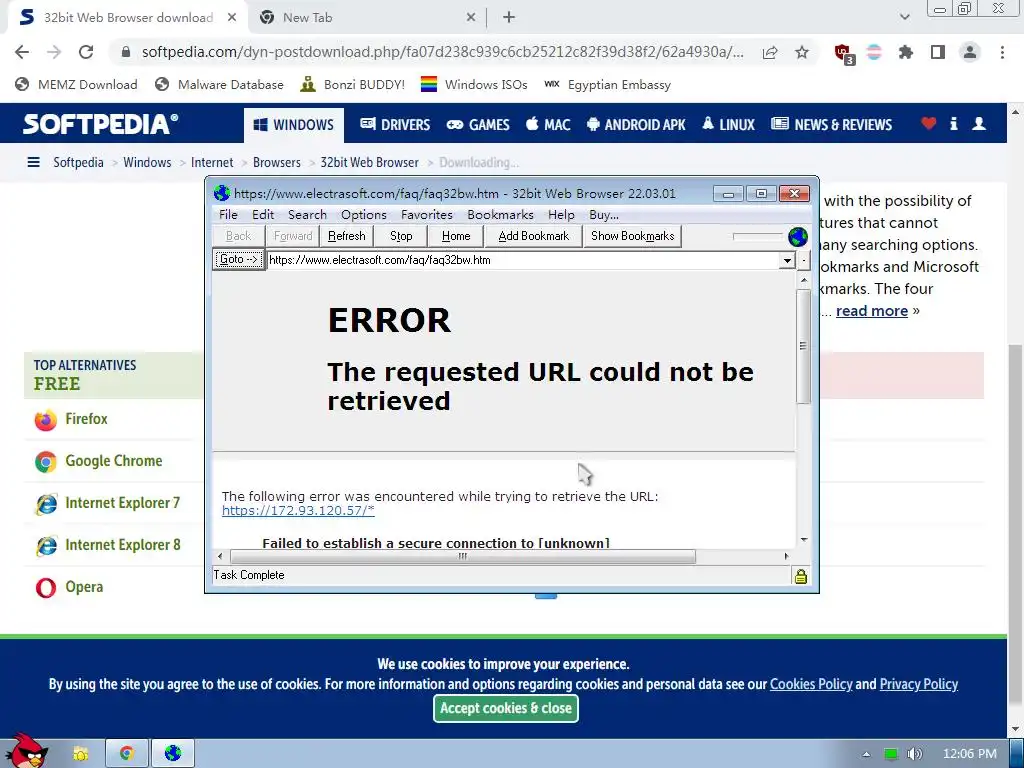Open the Search menu in 32bit Web Browser
Viewport: 1024px width, 768px height.
tap(307, 214)
